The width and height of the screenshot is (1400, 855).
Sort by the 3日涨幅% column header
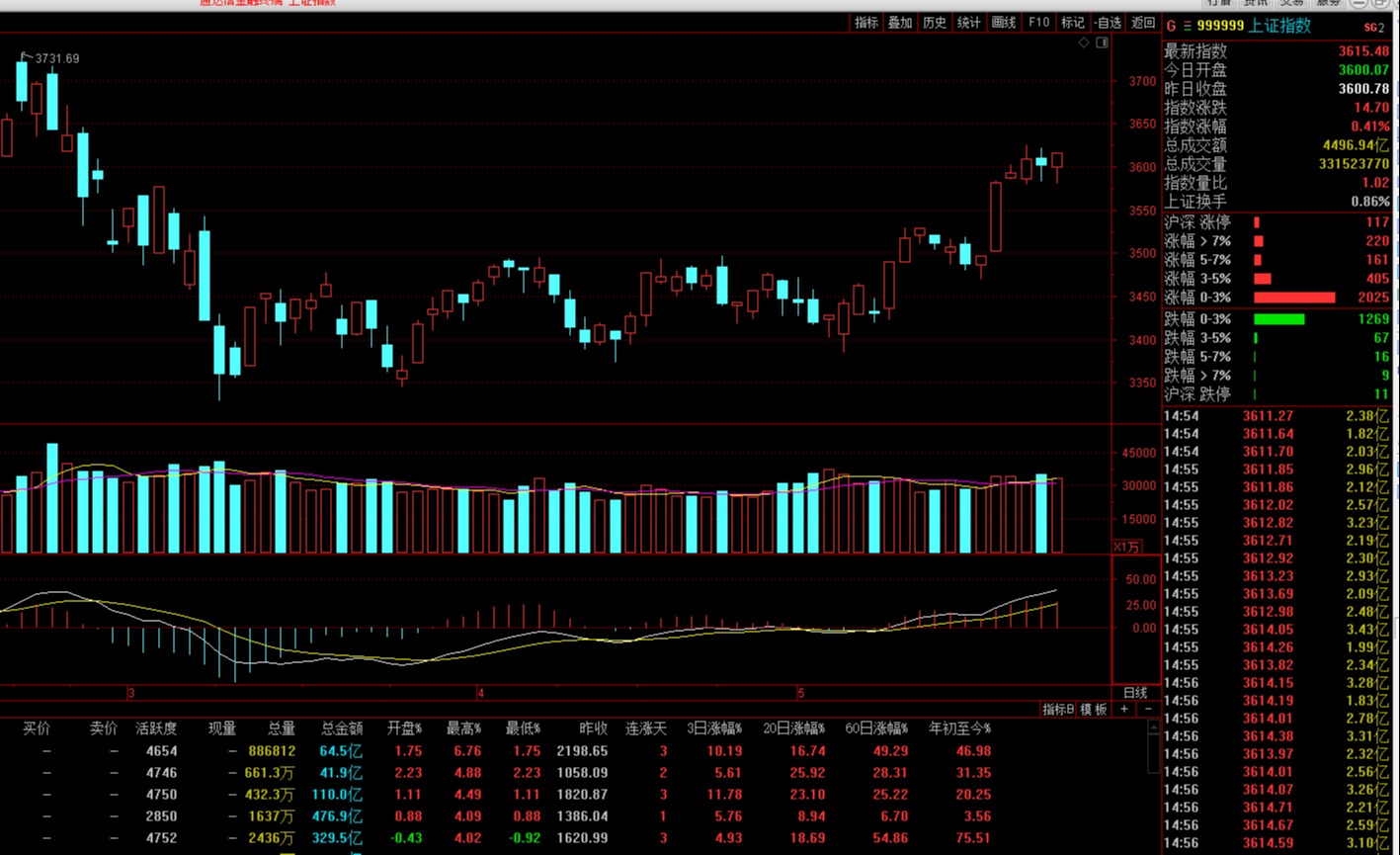[715, 728]
